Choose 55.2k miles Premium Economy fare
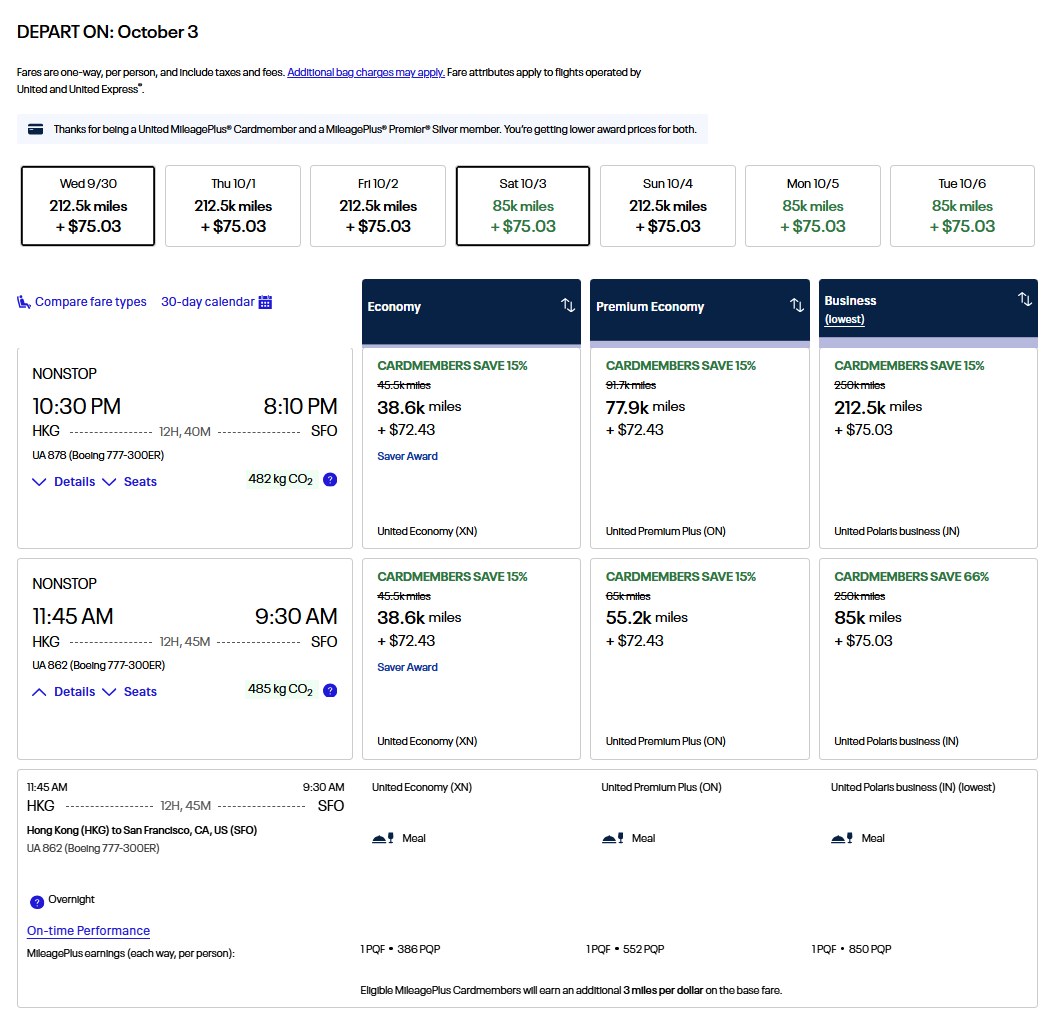 pos(700,659)
